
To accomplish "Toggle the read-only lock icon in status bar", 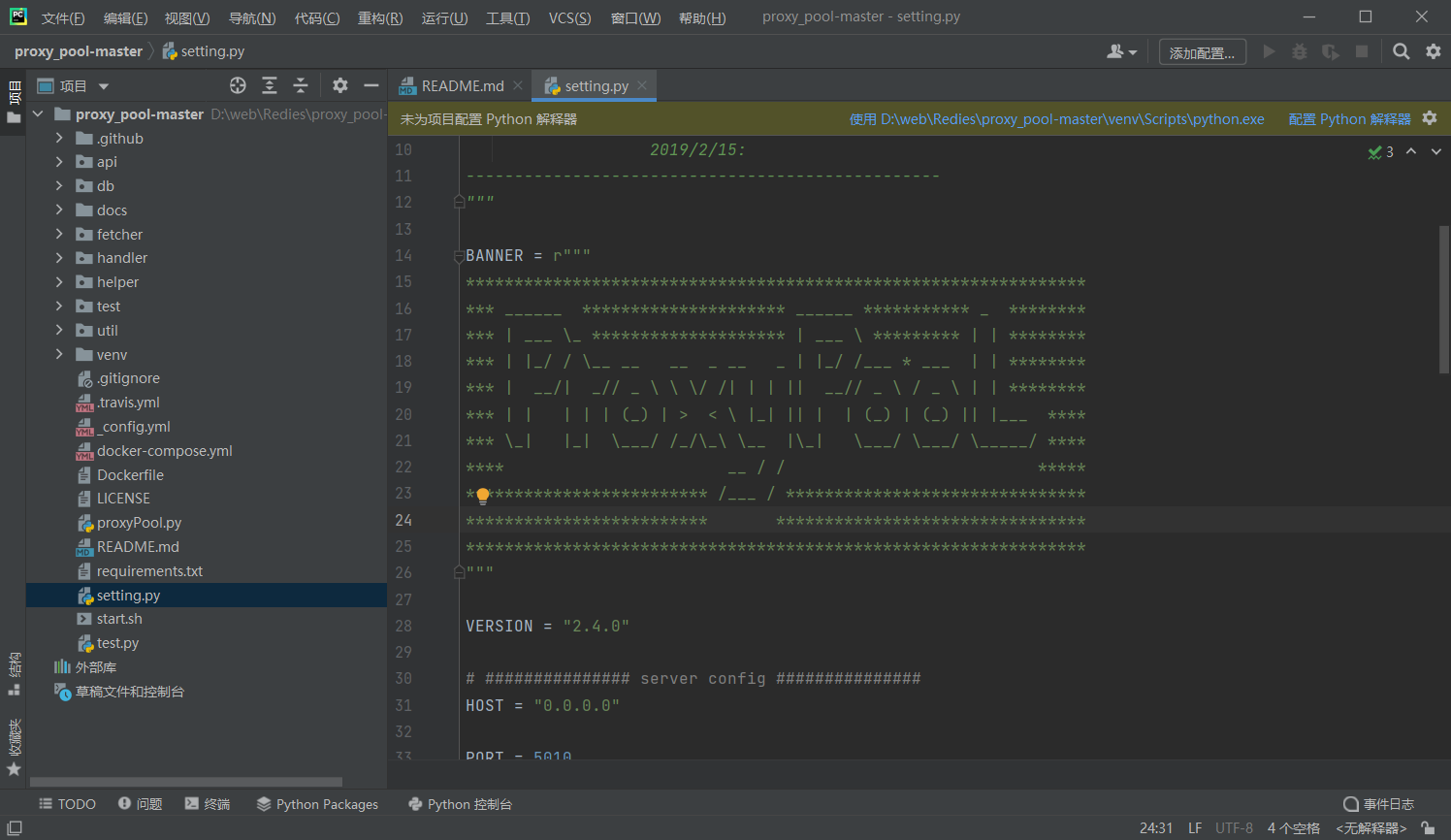I will coord(1428,828).
